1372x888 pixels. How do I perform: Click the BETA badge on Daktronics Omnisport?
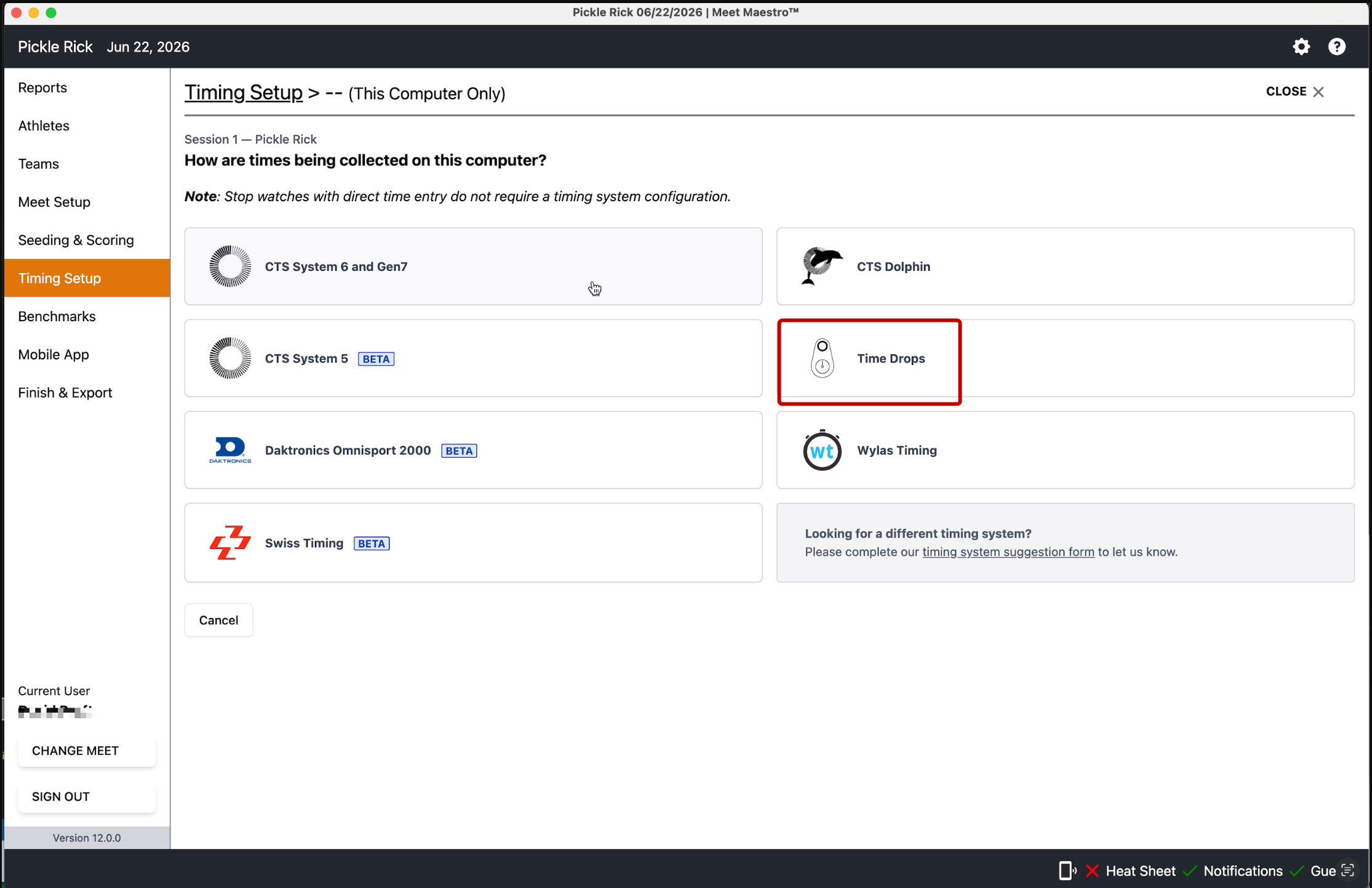(459, 450)
